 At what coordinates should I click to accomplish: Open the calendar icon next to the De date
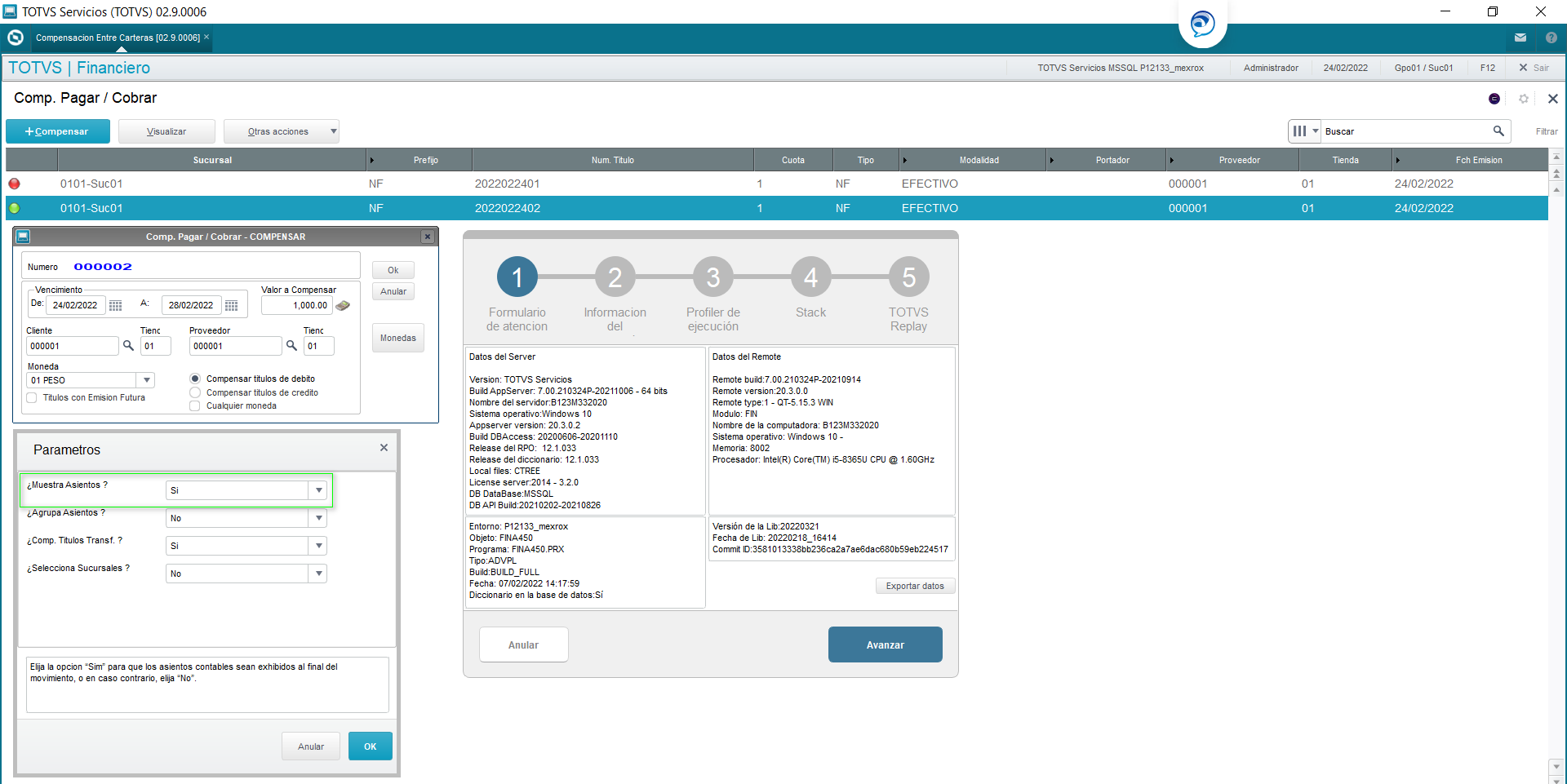[116, 306]
